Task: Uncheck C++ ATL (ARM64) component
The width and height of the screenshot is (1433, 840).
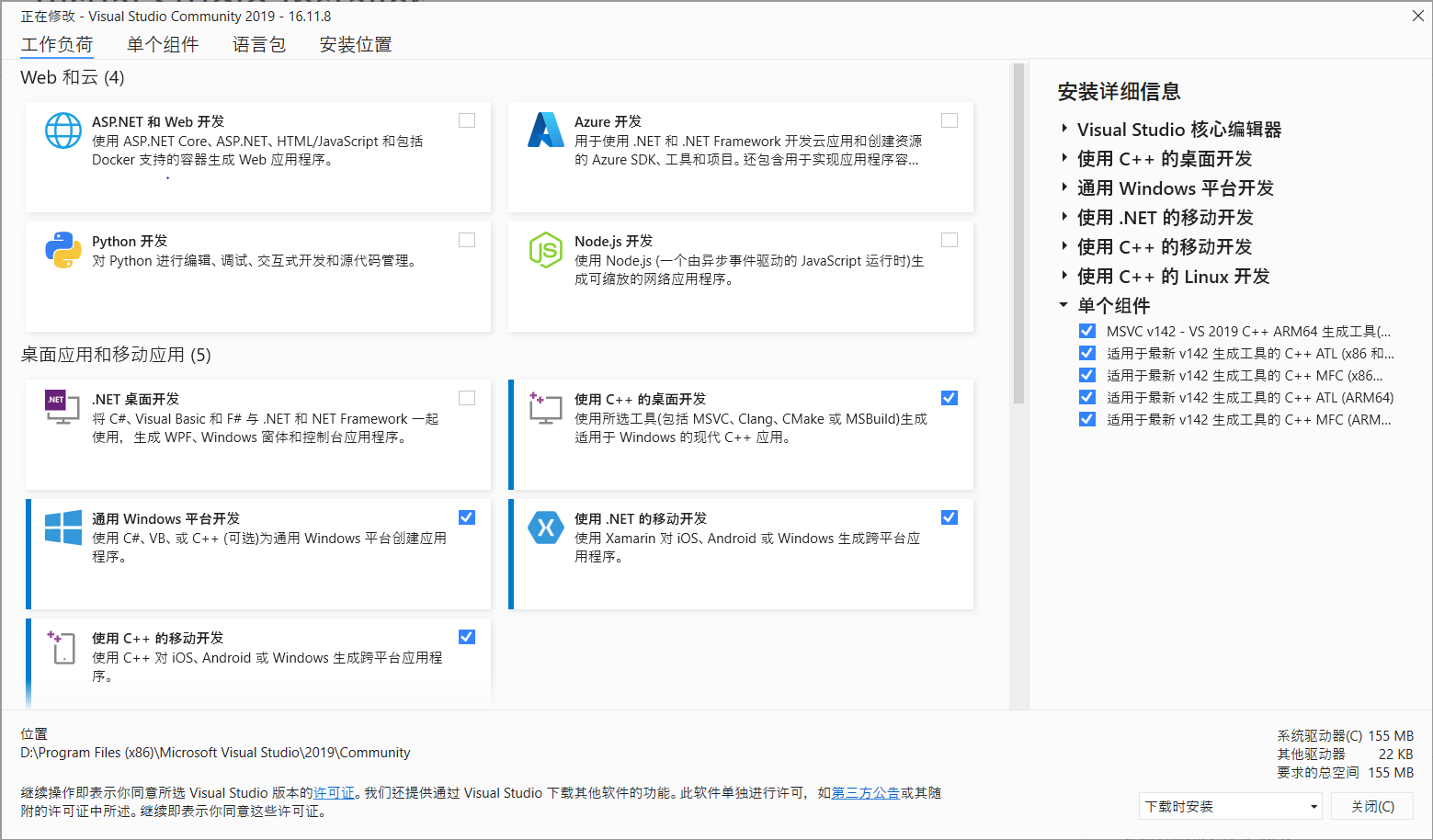Action: click(1087, 397)
